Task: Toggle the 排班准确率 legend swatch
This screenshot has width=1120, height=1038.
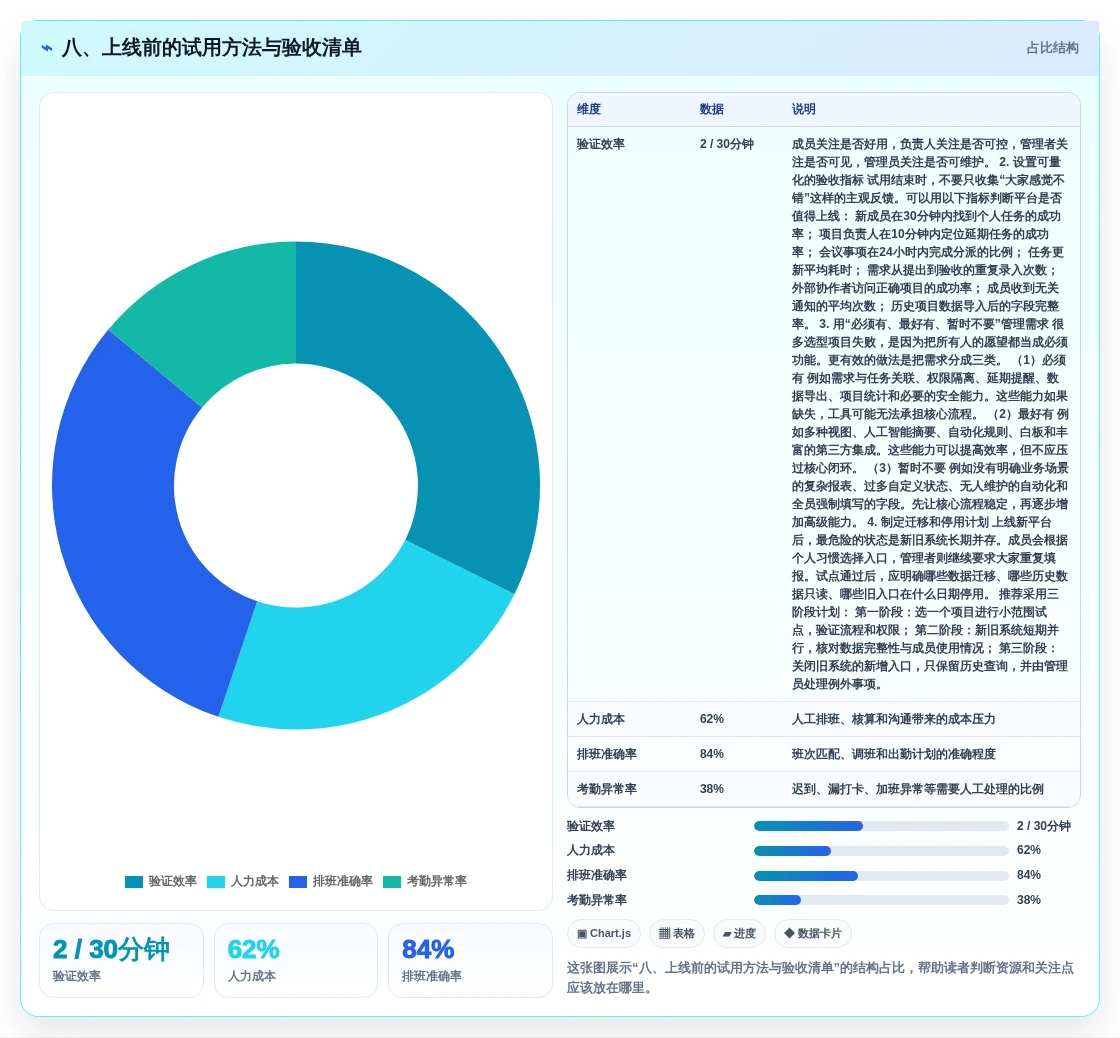Action: pyautogui.click(x=298, y=882)
